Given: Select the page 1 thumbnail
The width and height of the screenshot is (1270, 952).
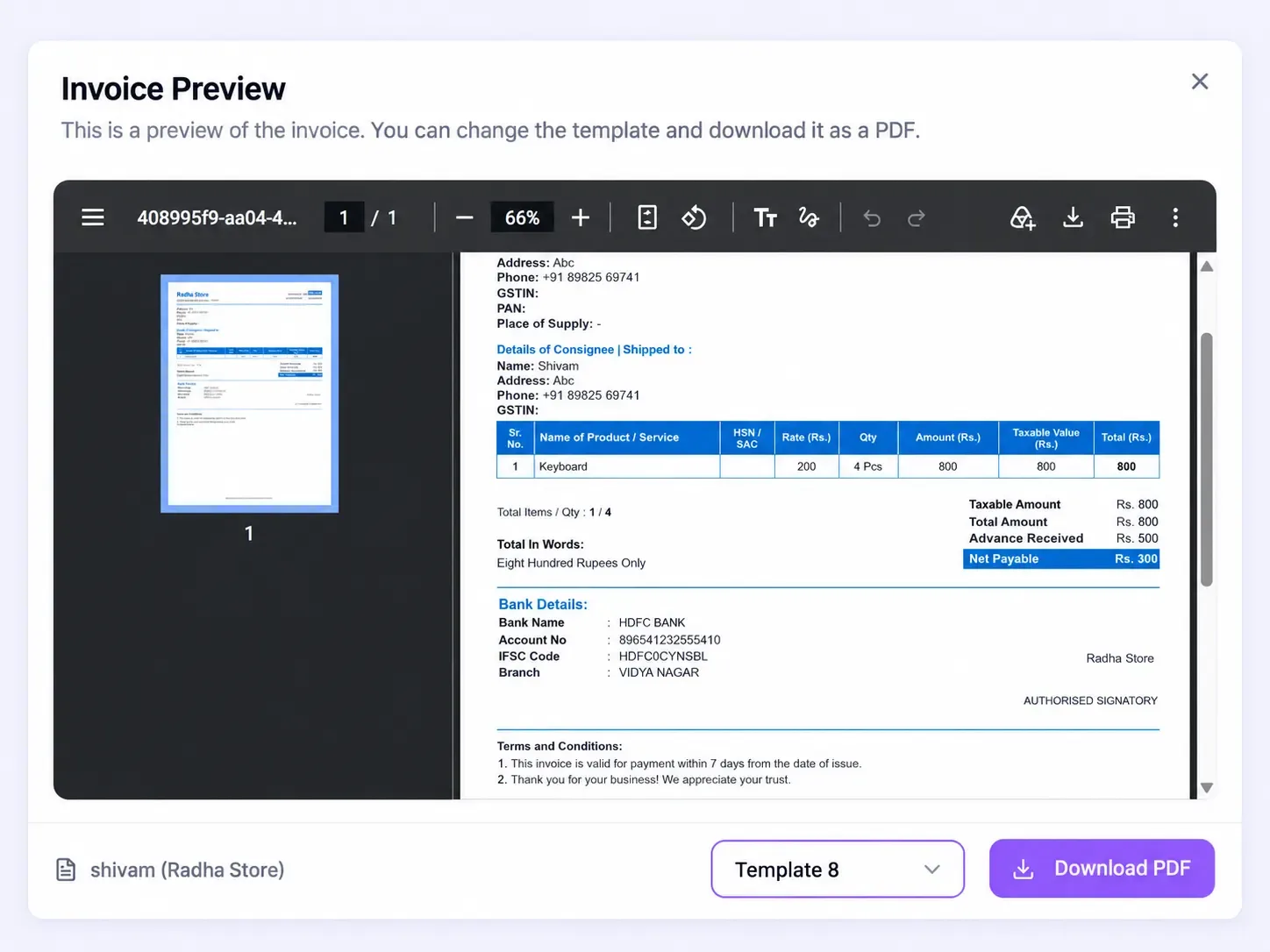Looking at the screenshot, I should [x=249, y=394].
